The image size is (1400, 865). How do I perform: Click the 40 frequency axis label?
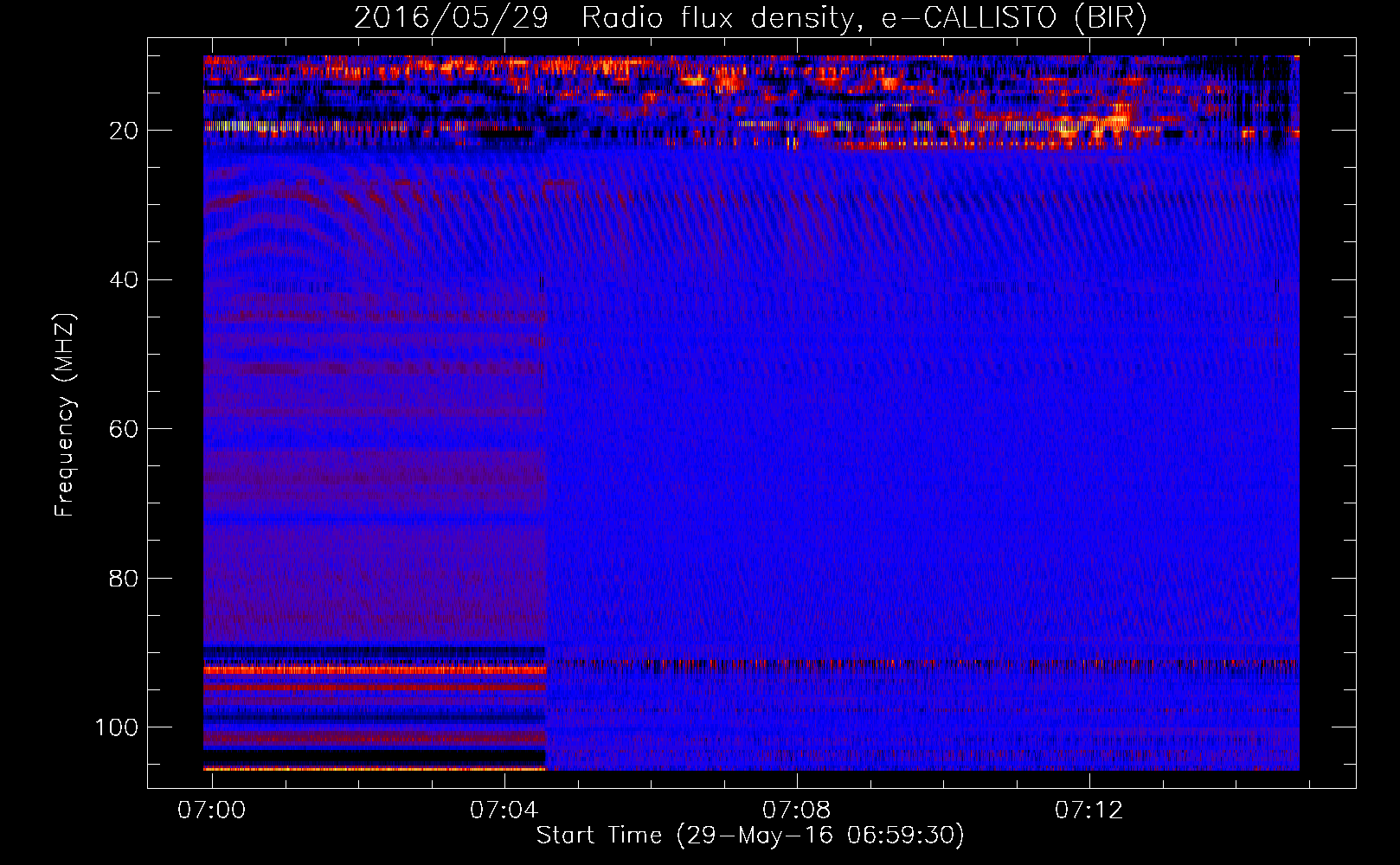(x=124, y=280)
